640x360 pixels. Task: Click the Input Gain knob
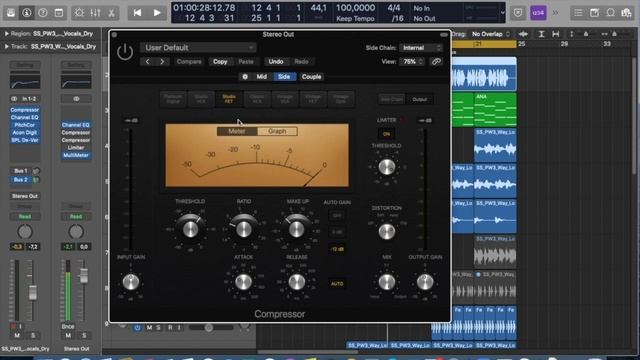coord(131,282)
